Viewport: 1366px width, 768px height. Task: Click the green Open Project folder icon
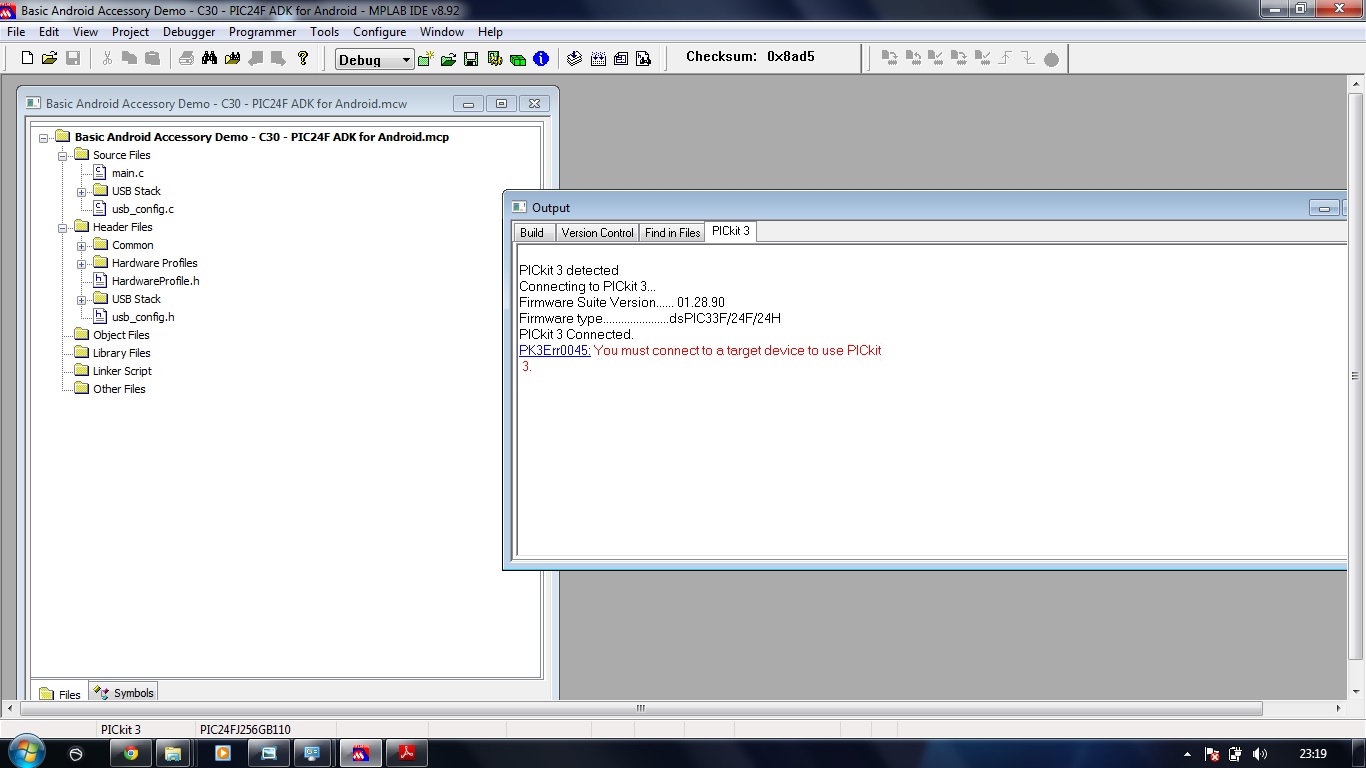[x=448, y=59]
